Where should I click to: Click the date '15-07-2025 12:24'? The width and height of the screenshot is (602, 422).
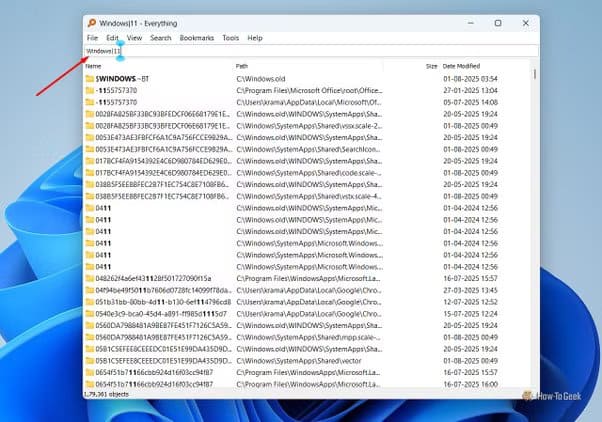(470, 314)
